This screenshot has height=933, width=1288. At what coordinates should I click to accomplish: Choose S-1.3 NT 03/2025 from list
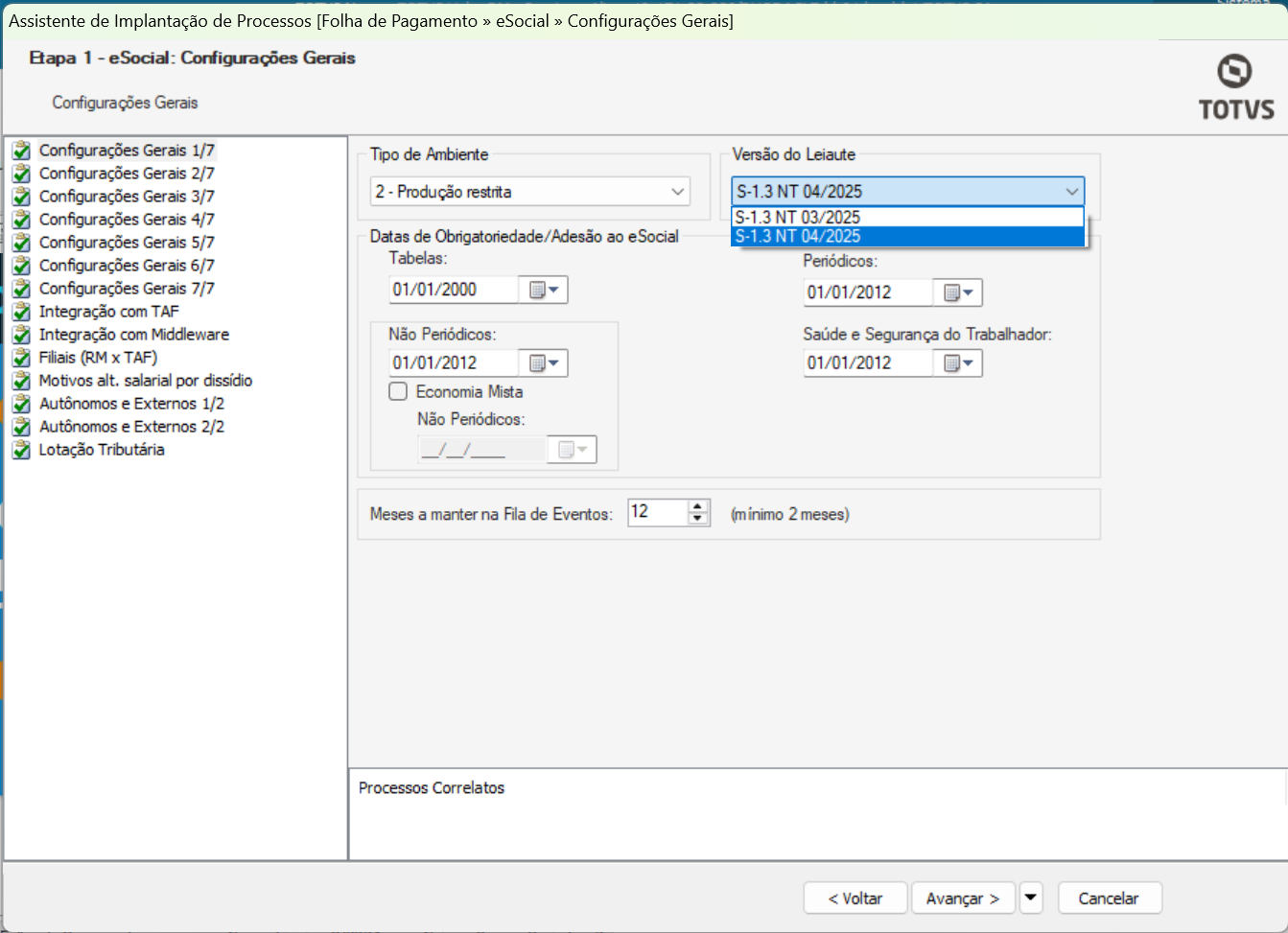click(907, 218)
